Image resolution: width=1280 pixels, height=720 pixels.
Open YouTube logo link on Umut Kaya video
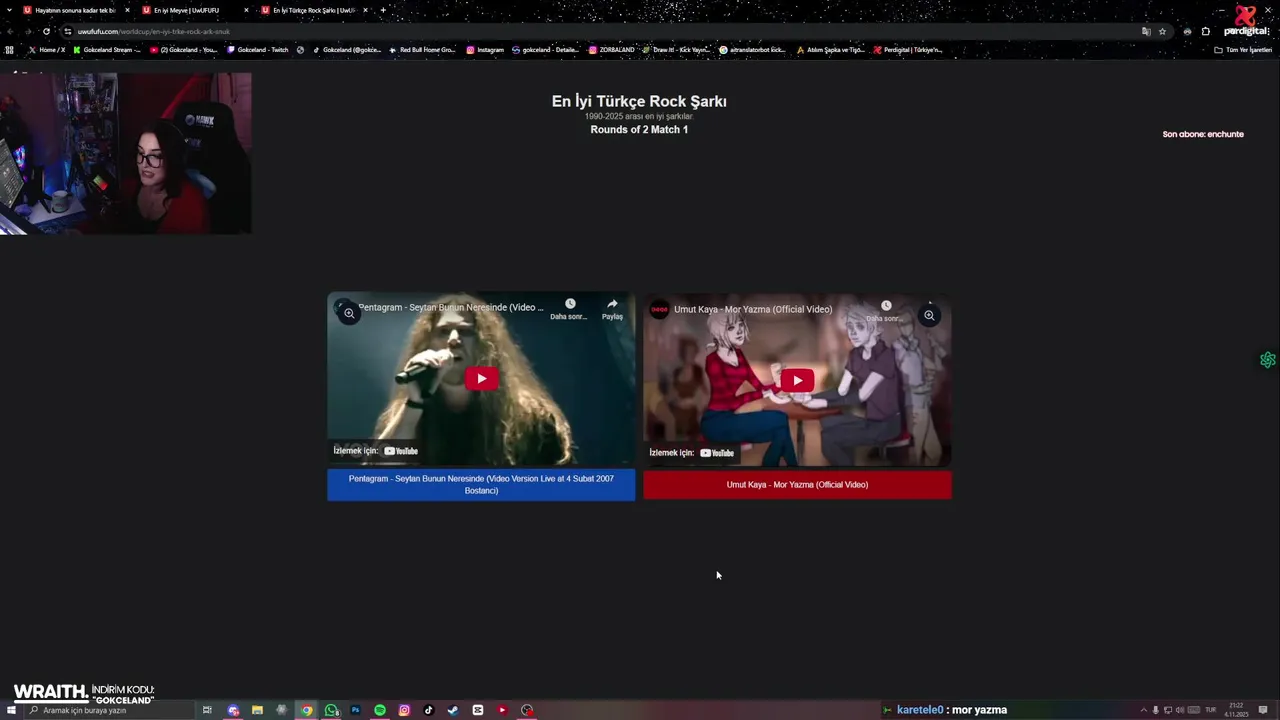[717, 453]
